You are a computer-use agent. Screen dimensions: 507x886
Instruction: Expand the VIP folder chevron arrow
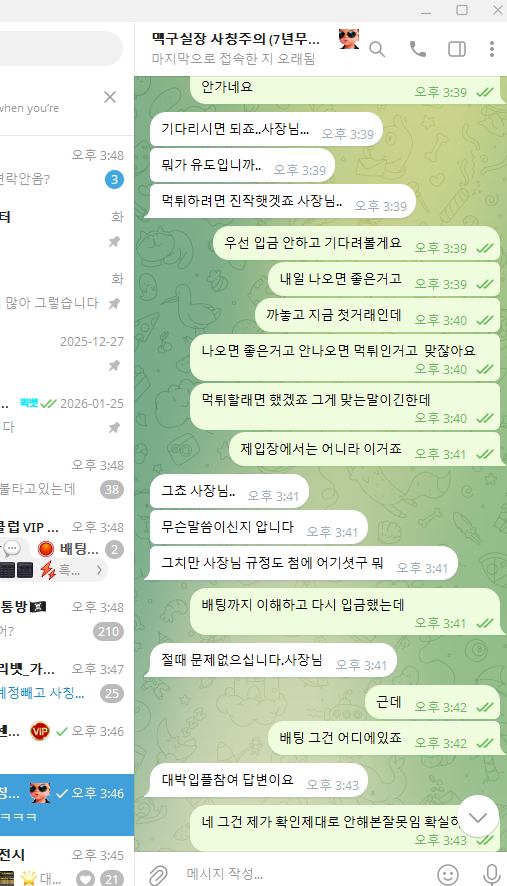[99, 570]
